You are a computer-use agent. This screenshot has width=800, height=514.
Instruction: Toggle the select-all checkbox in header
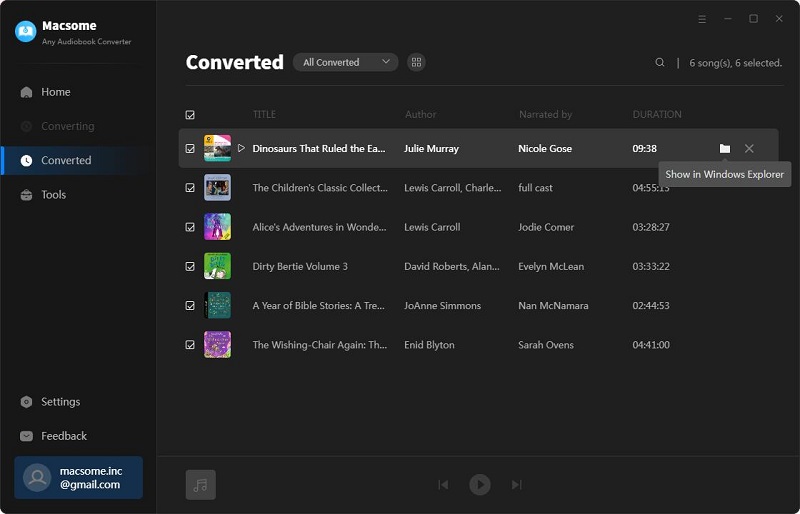click(x=190, y=115)
